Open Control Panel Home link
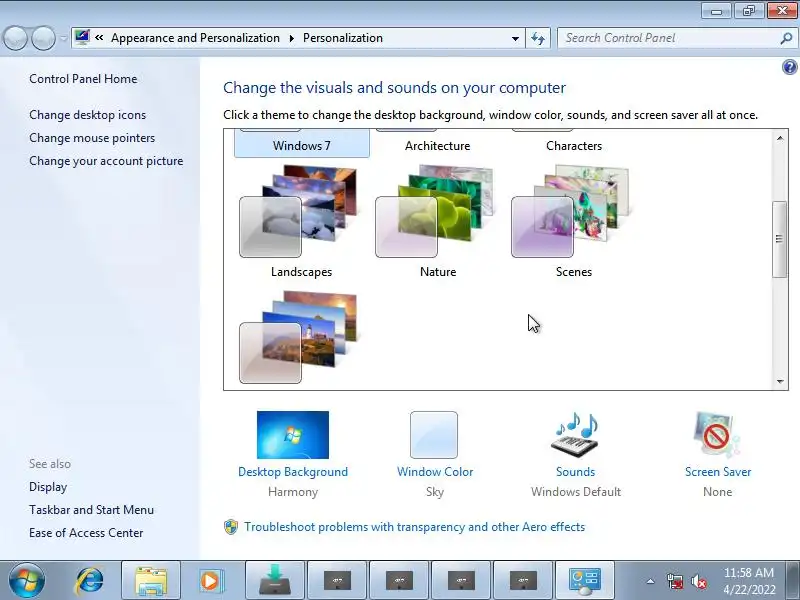800x600 pixels. [x=83, y=79]
